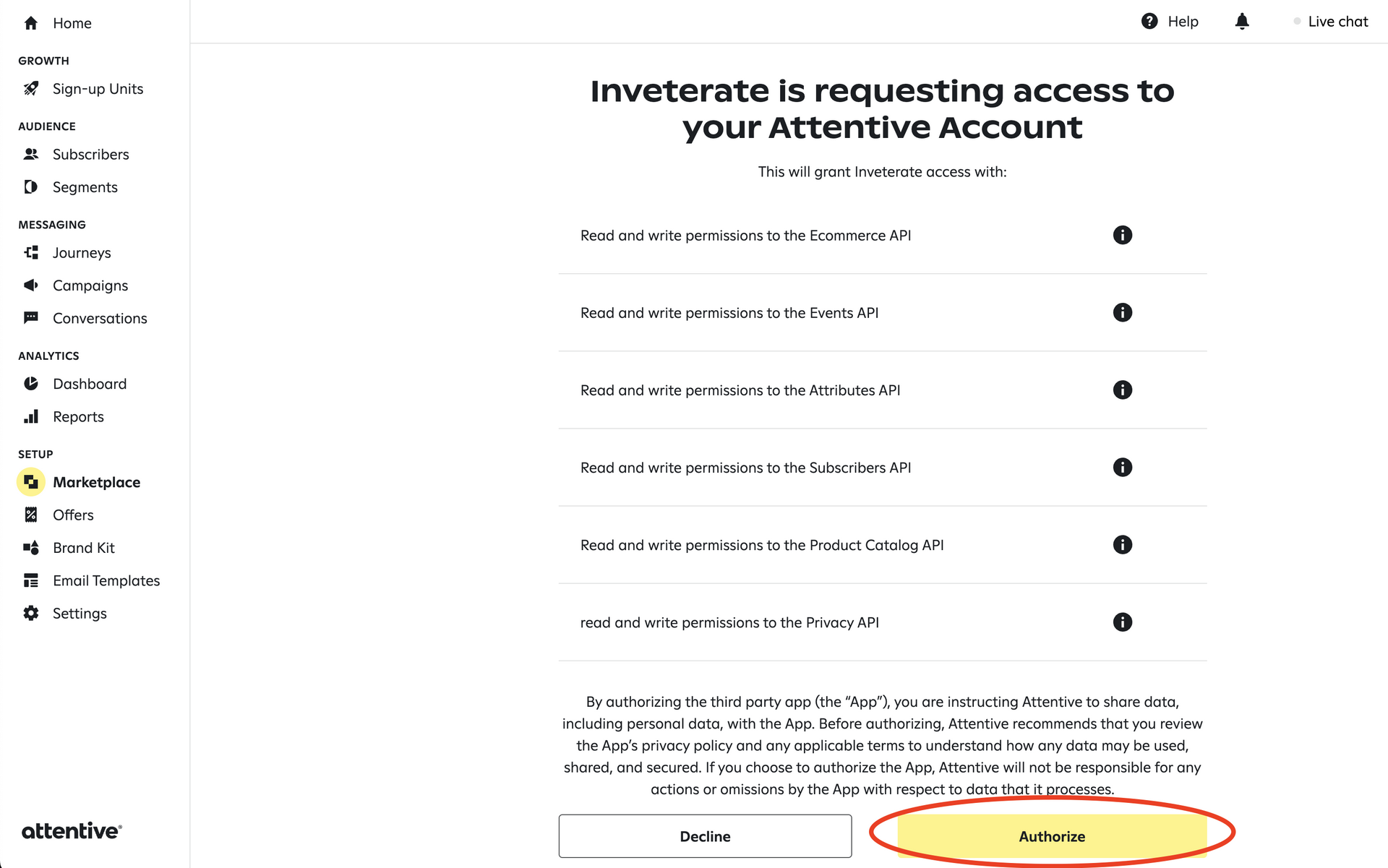This screenshot has width=1388, height=868.
Task: Show info about Events API permission
Action: (x=1122, y=312)
